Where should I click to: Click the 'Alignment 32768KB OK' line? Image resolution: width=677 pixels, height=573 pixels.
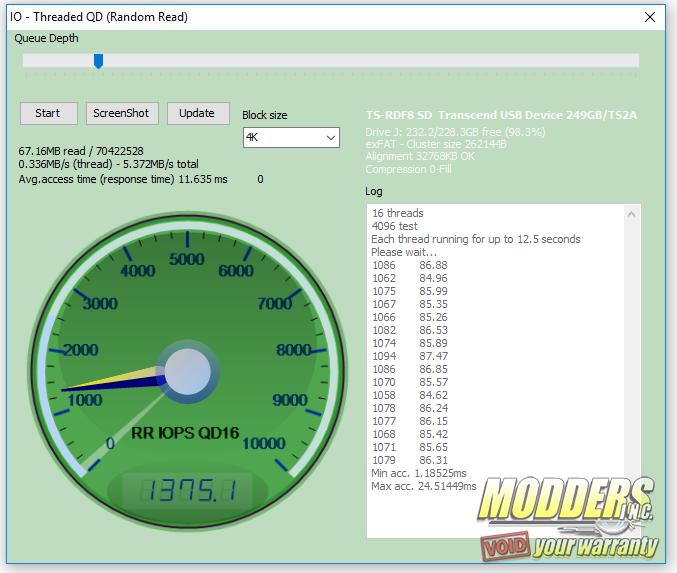(420, 156)
